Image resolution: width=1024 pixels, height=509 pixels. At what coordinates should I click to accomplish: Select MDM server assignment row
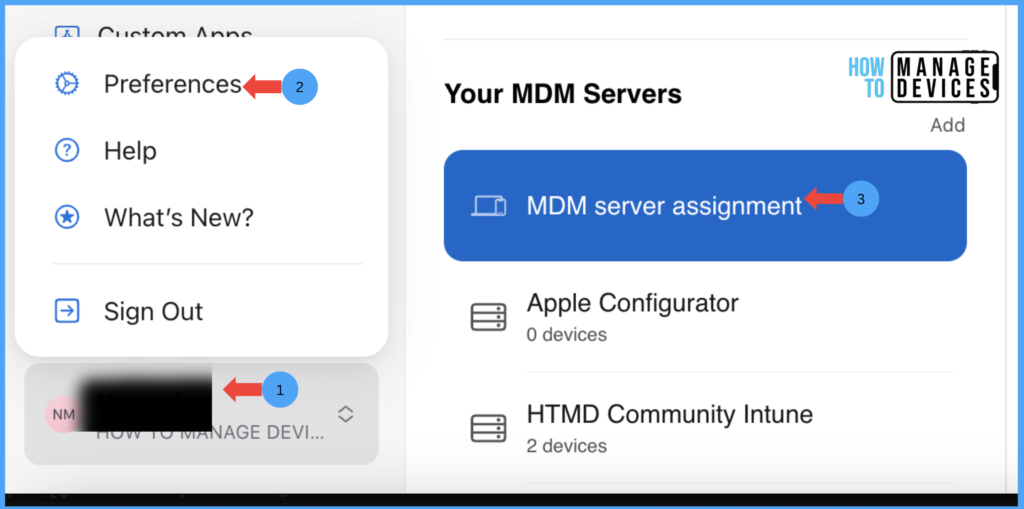click(x=705, y=206)
